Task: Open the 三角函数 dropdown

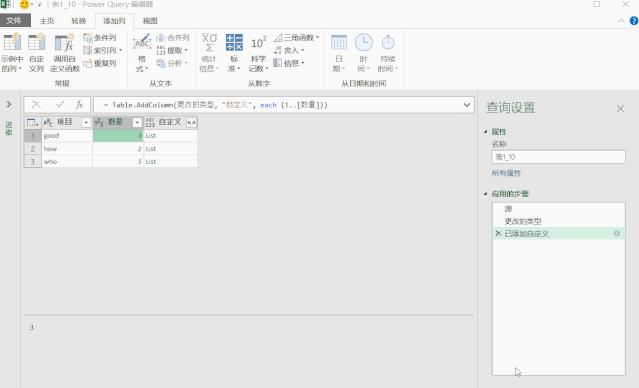Action: (x=296, y=37)
